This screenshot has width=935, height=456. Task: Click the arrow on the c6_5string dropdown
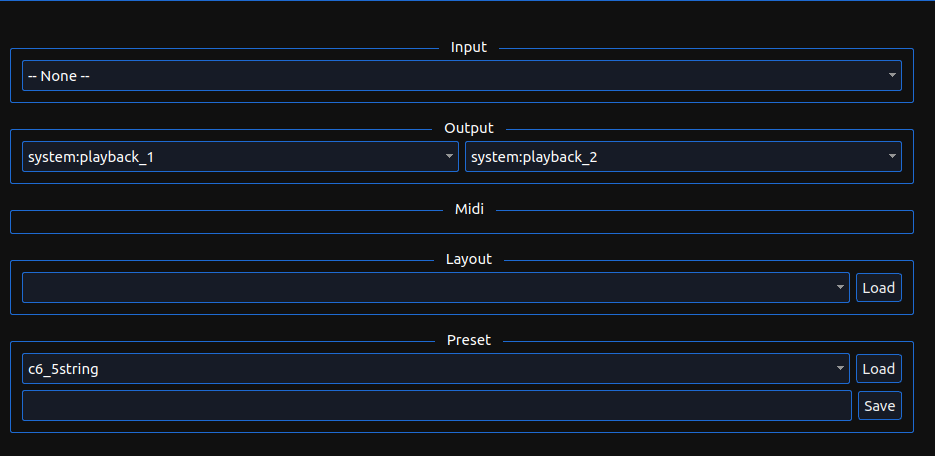pos(840,369)
